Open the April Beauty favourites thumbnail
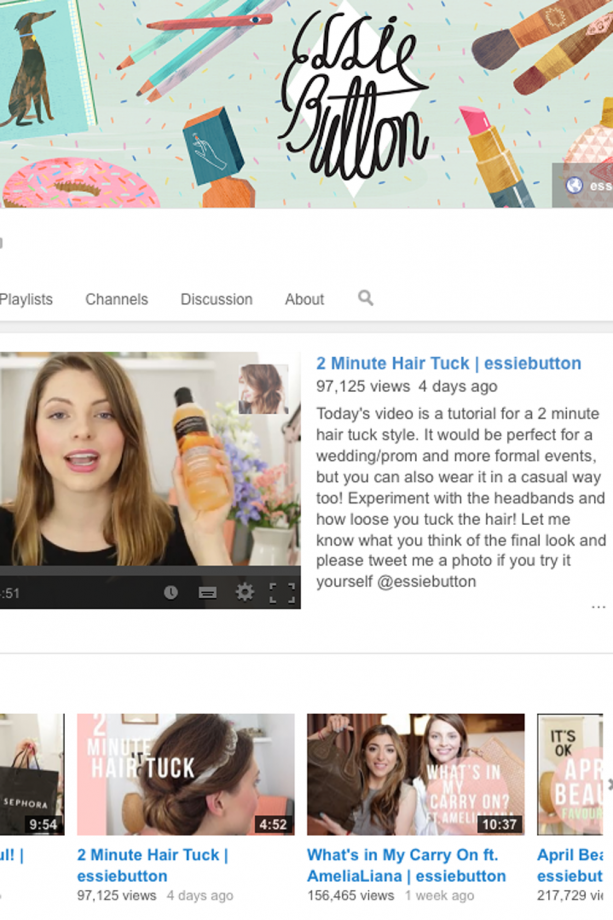The width and height of the screenshot is (613, 920). 570,774
